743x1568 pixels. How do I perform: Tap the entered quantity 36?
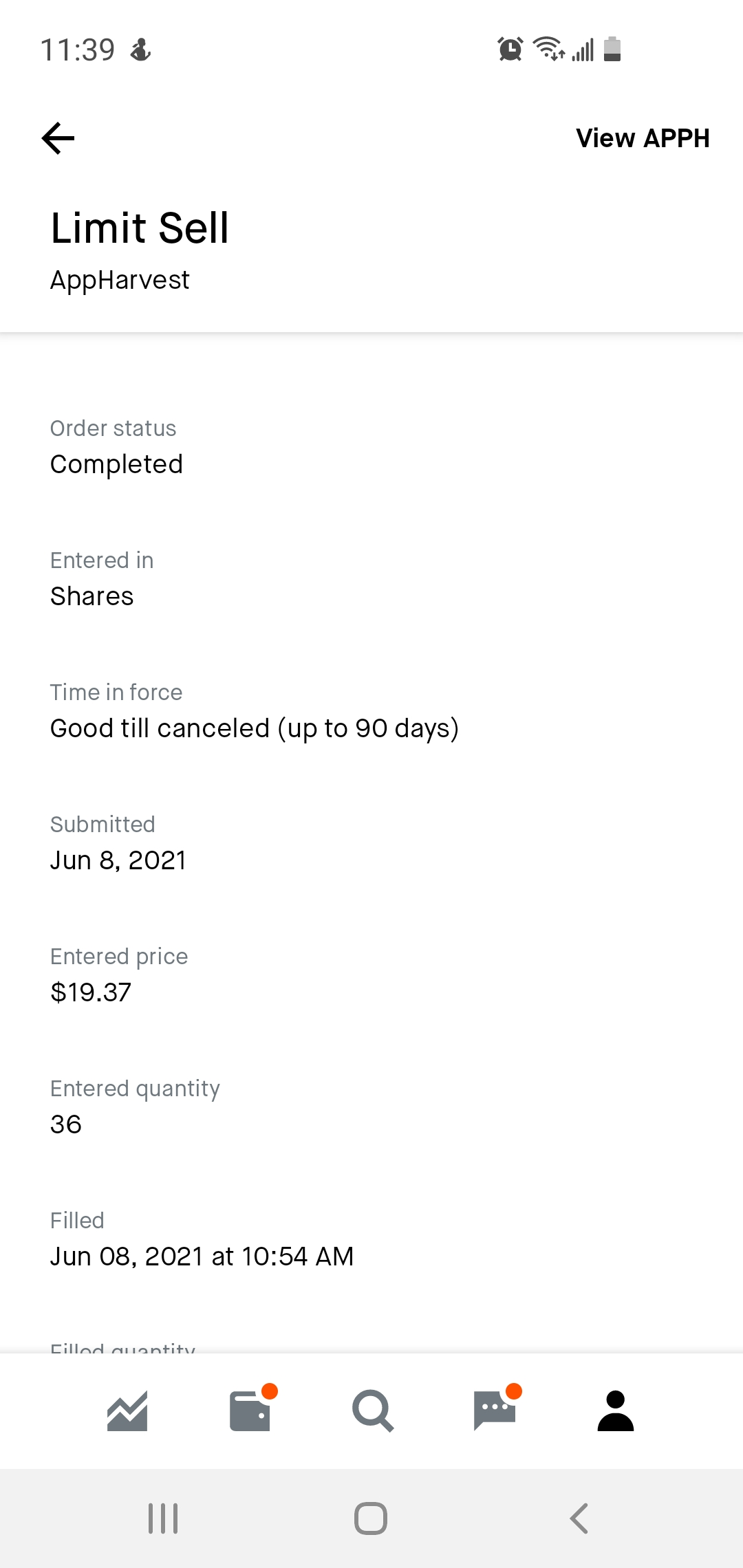tap(66, 1124)
